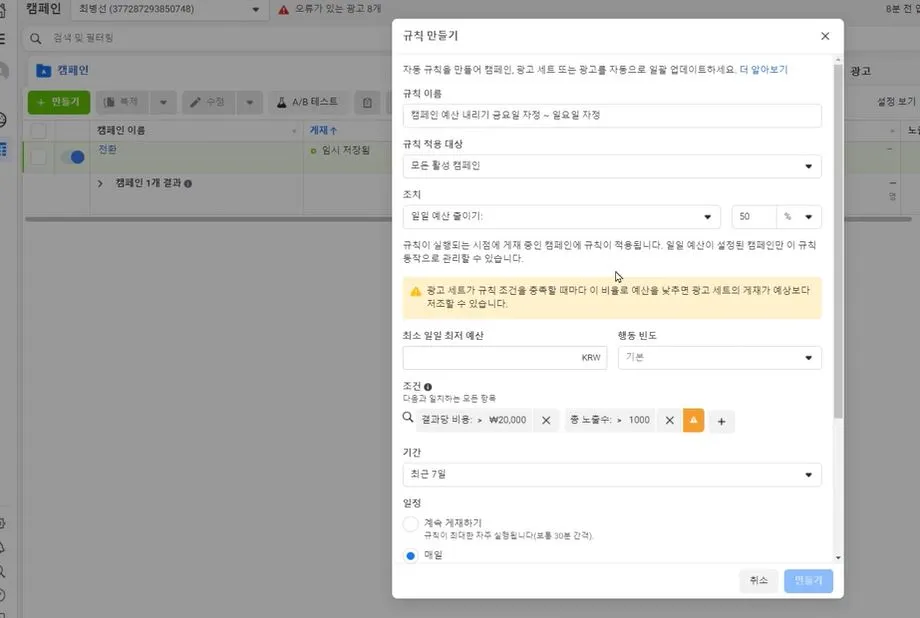The width and height of the screenshot is (920, 618).
Task: Open the 규칙 적용 대상 dropdown
Action: [611, 165]
